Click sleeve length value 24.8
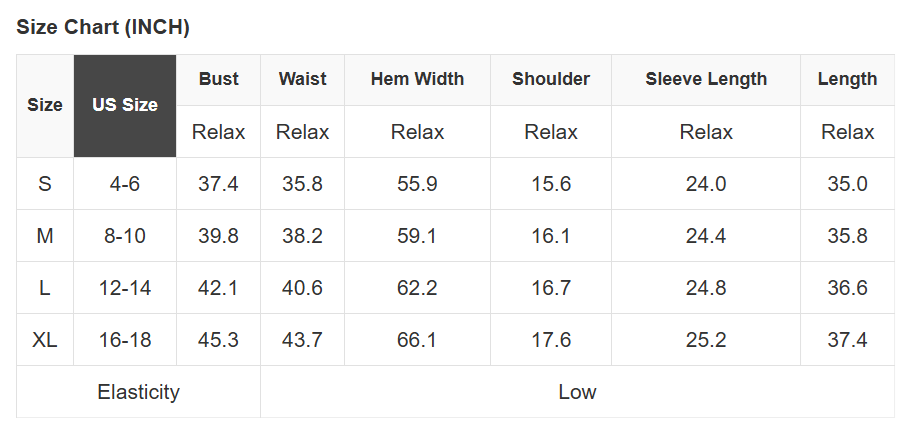The height and width of the screenshot is (441, 906). coord(706,288)
